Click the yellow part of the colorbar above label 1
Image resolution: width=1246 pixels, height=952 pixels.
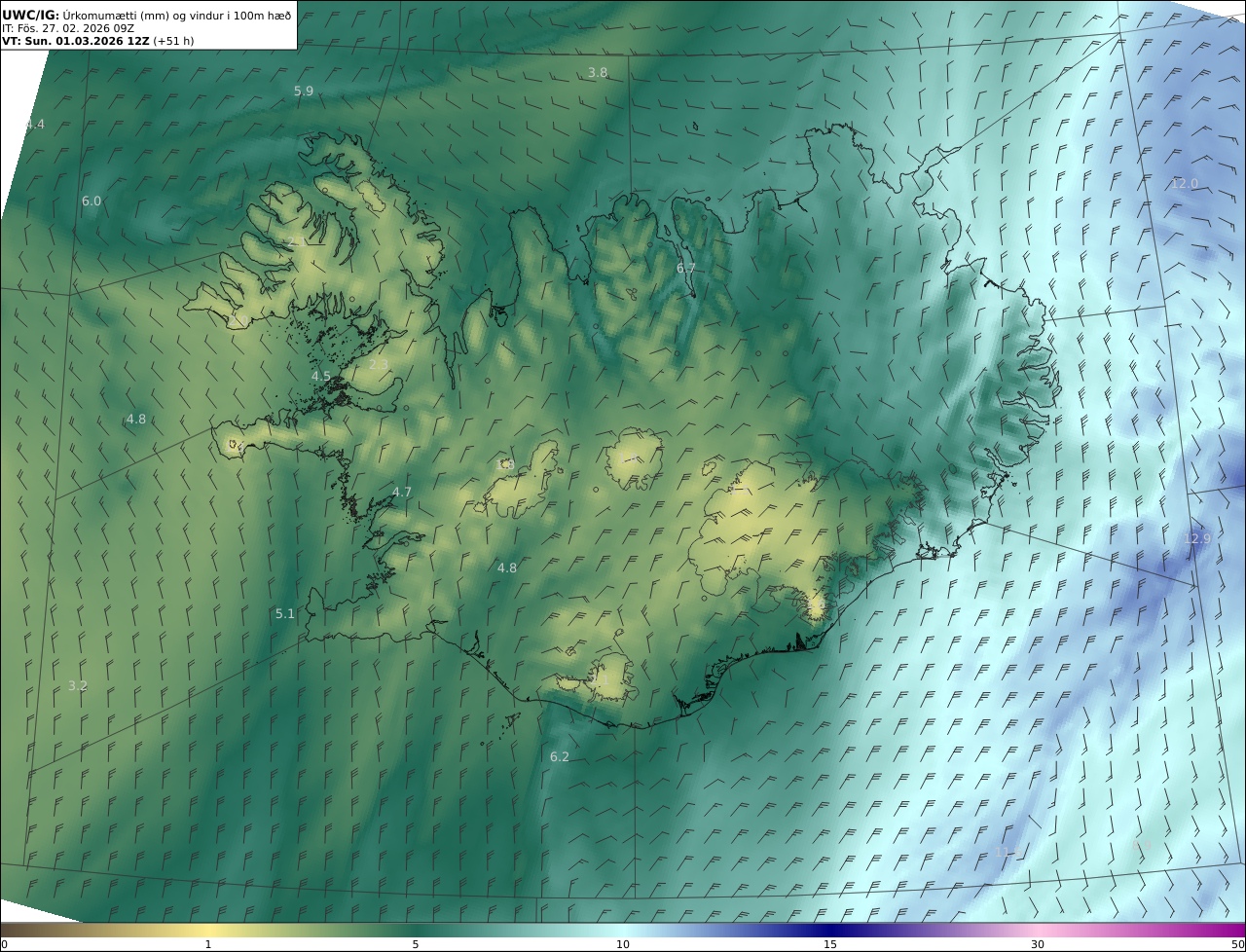pos(208,930)
